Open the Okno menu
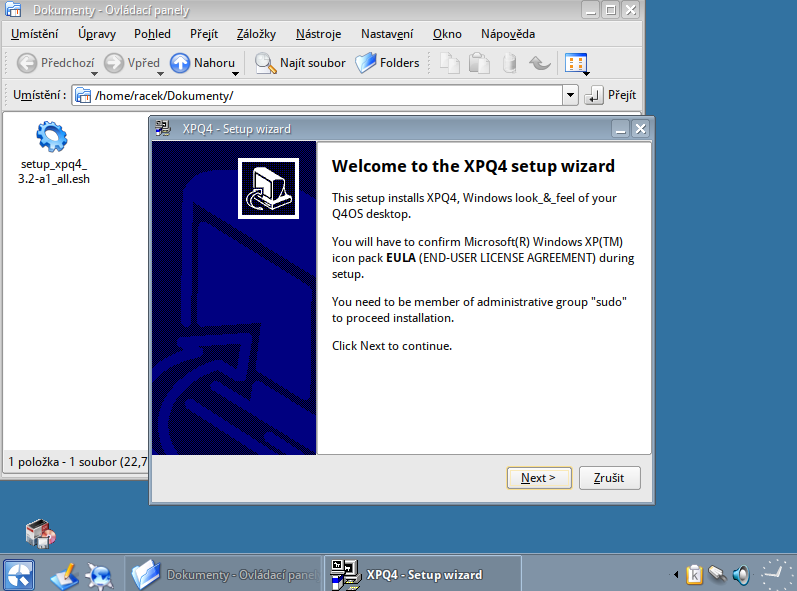The image size is (797, 591). 447,34
